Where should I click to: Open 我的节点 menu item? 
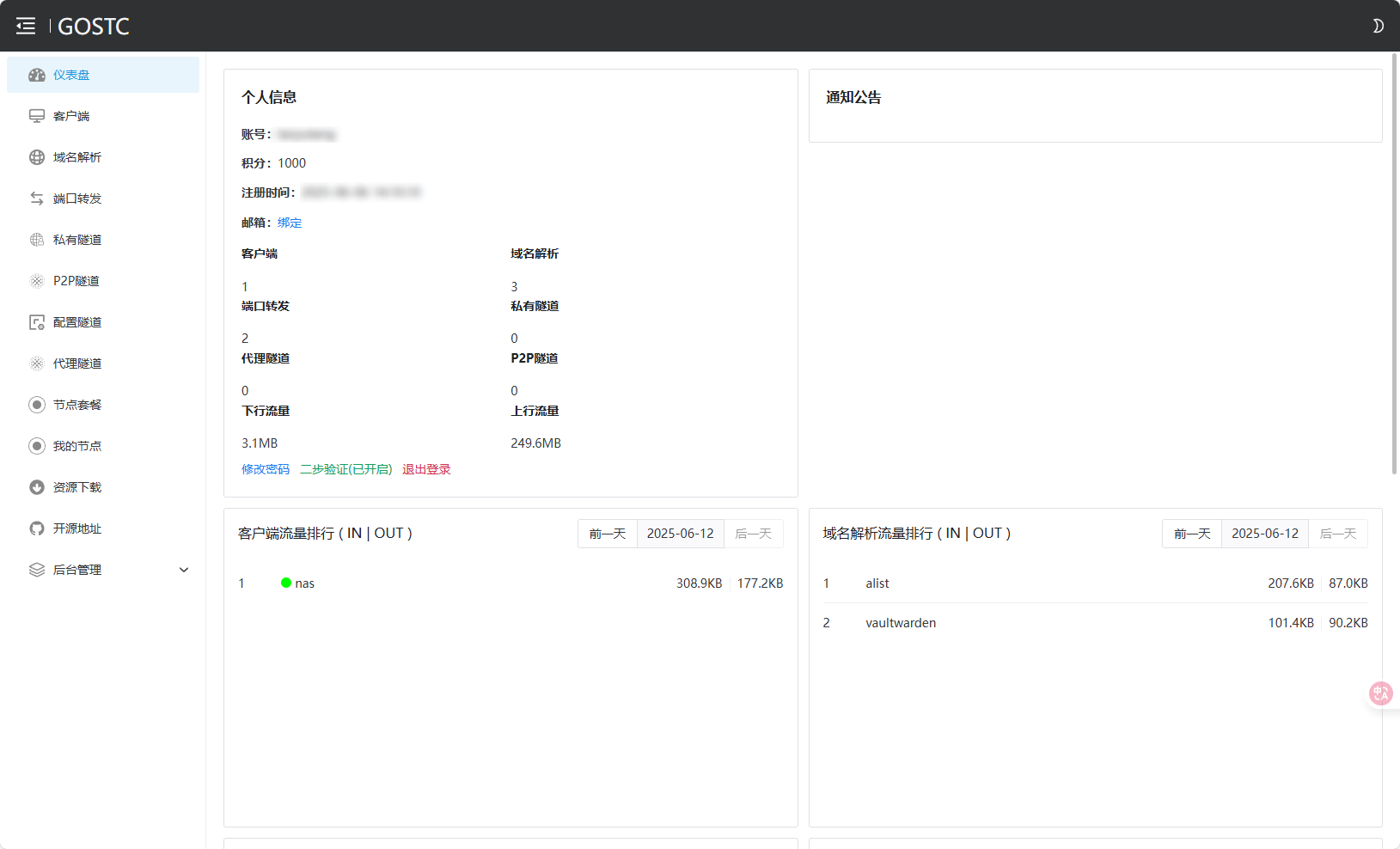[x=103, y=446]
